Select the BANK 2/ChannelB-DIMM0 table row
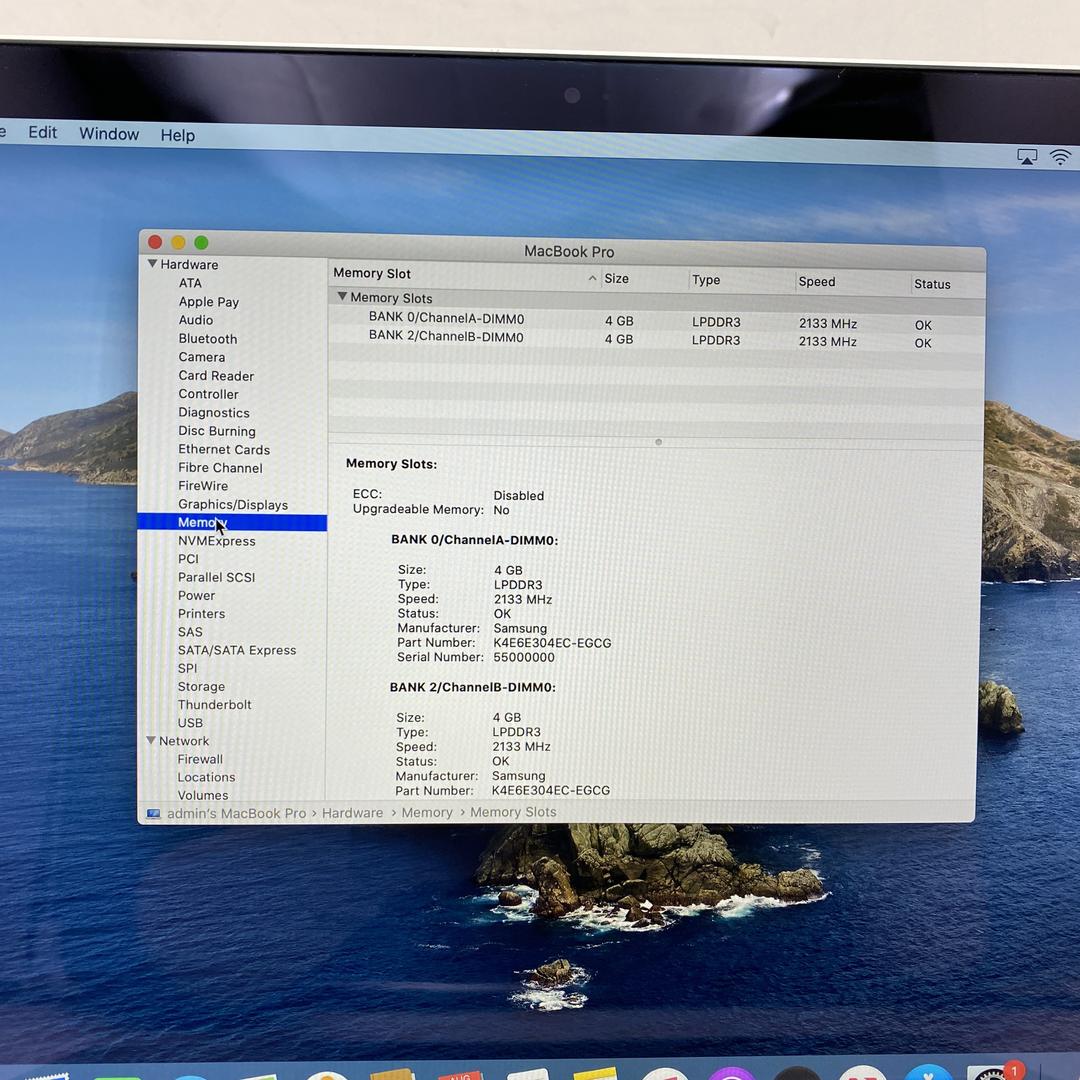Screen dimensions: 1080x1080 656,340
